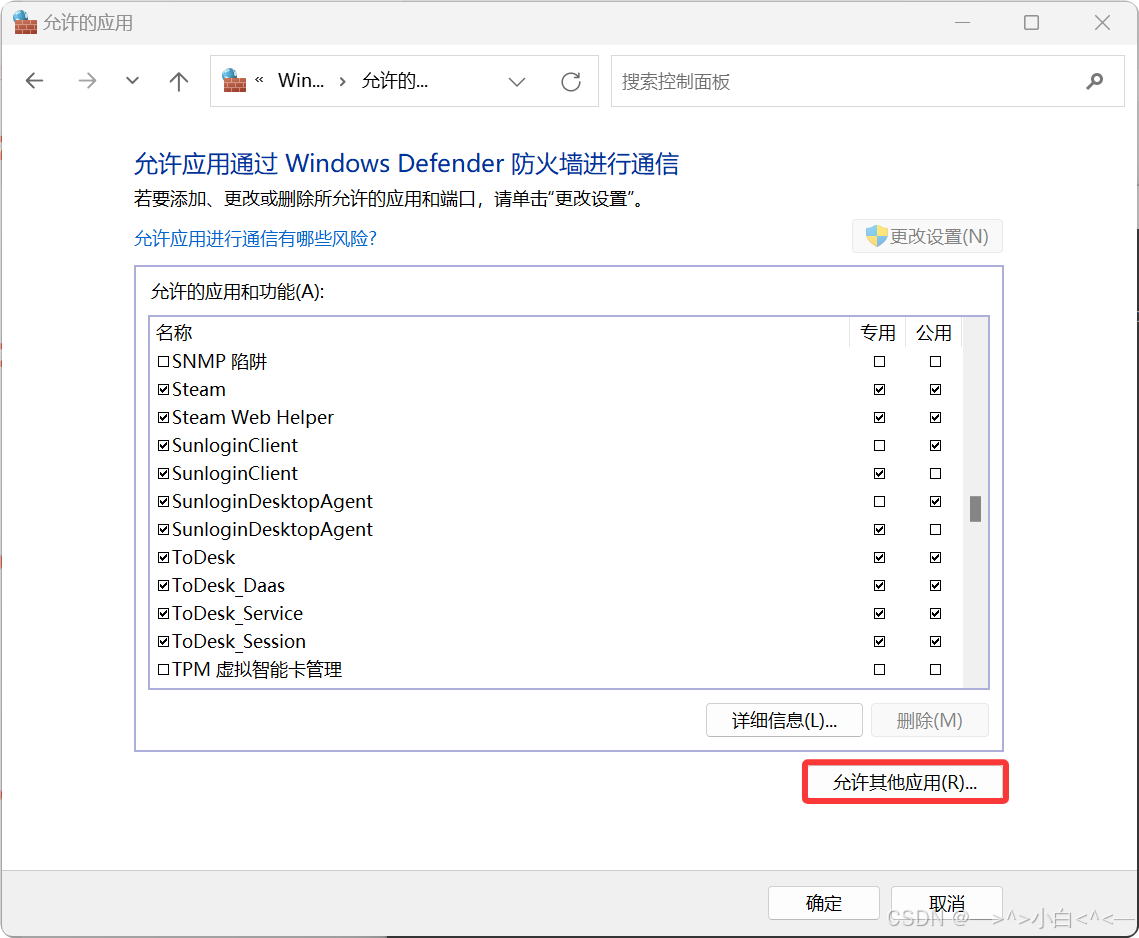1139x938 pixels.
Task: Go up one level arrow
Action: (179, 81)
